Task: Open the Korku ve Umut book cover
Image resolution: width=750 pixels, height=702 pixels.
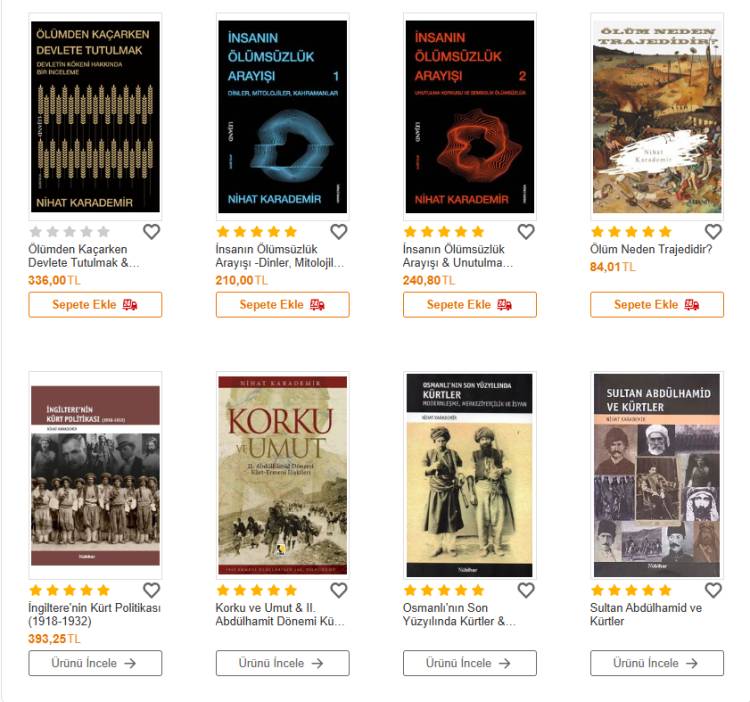Action: point(283,475)
